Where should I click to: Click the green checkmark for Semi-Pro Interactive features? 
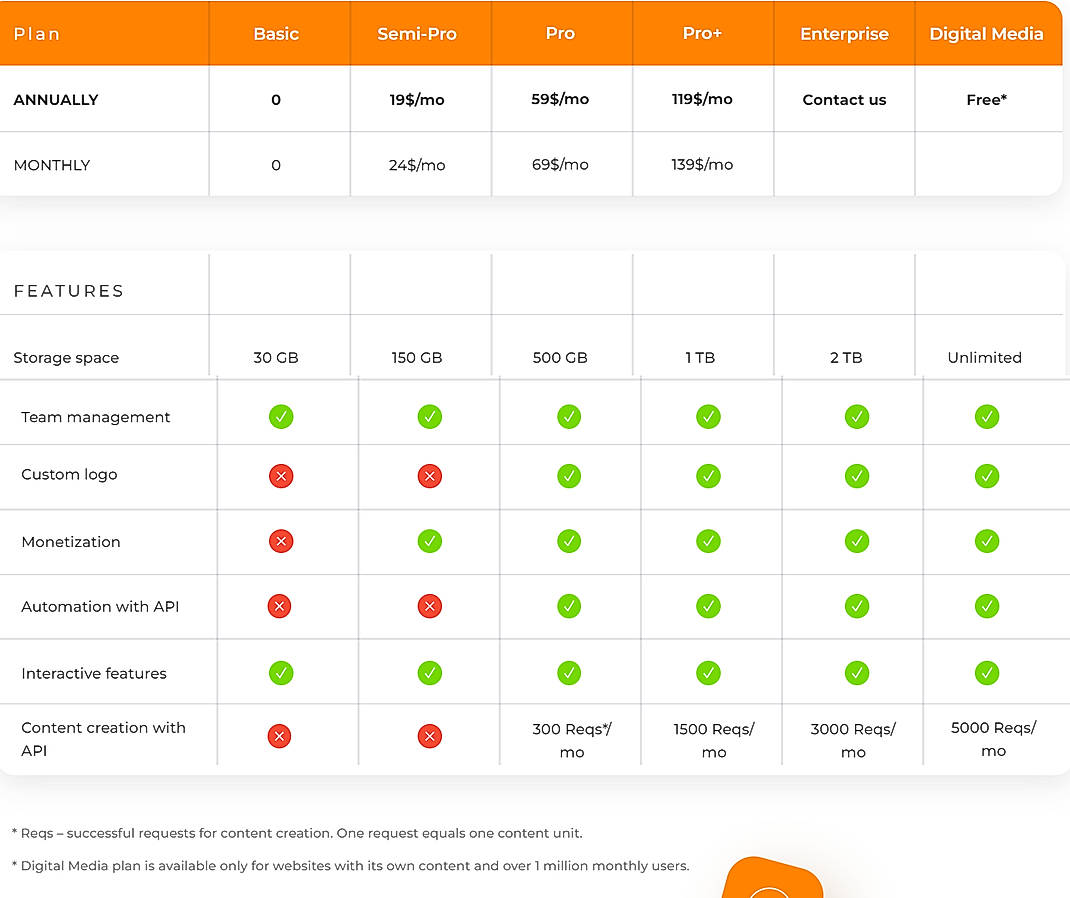[x=429, y=673]
